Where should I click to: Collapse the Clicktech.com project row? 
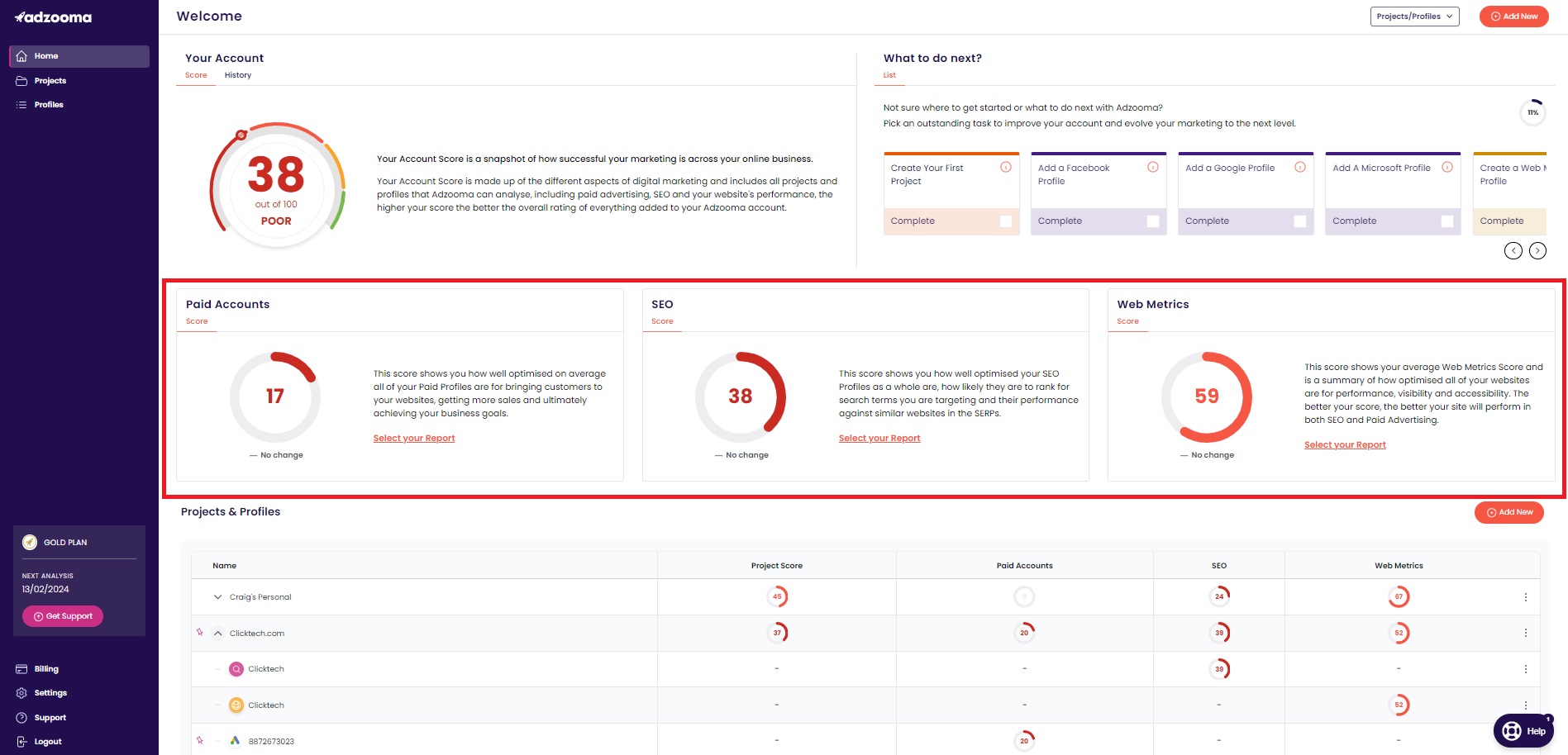218,634
